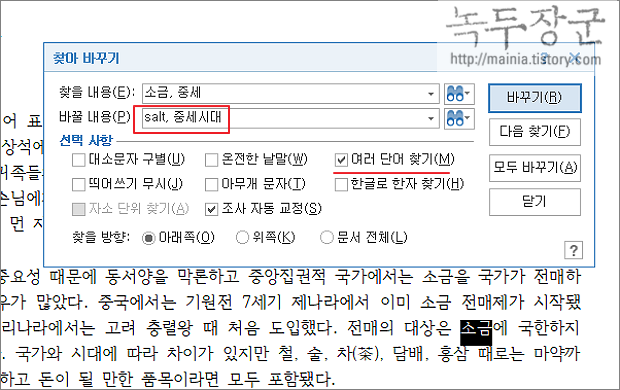Enable 온전한 낱말(W) checkbox
Viewport: 620px width, 390px height.
(212, 160)
